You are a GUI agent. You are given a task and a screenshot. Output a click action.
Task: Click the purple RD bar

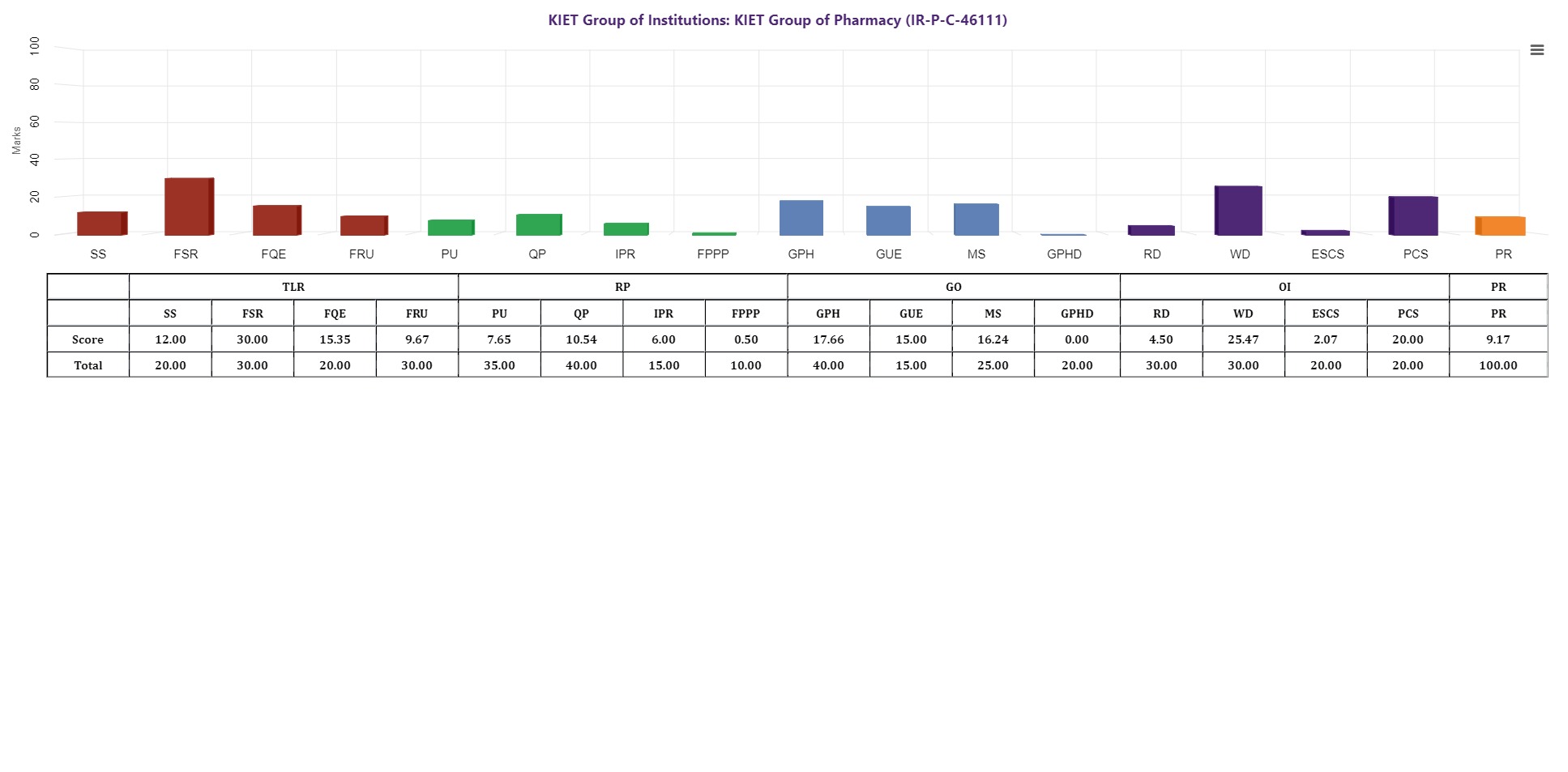1151,230
